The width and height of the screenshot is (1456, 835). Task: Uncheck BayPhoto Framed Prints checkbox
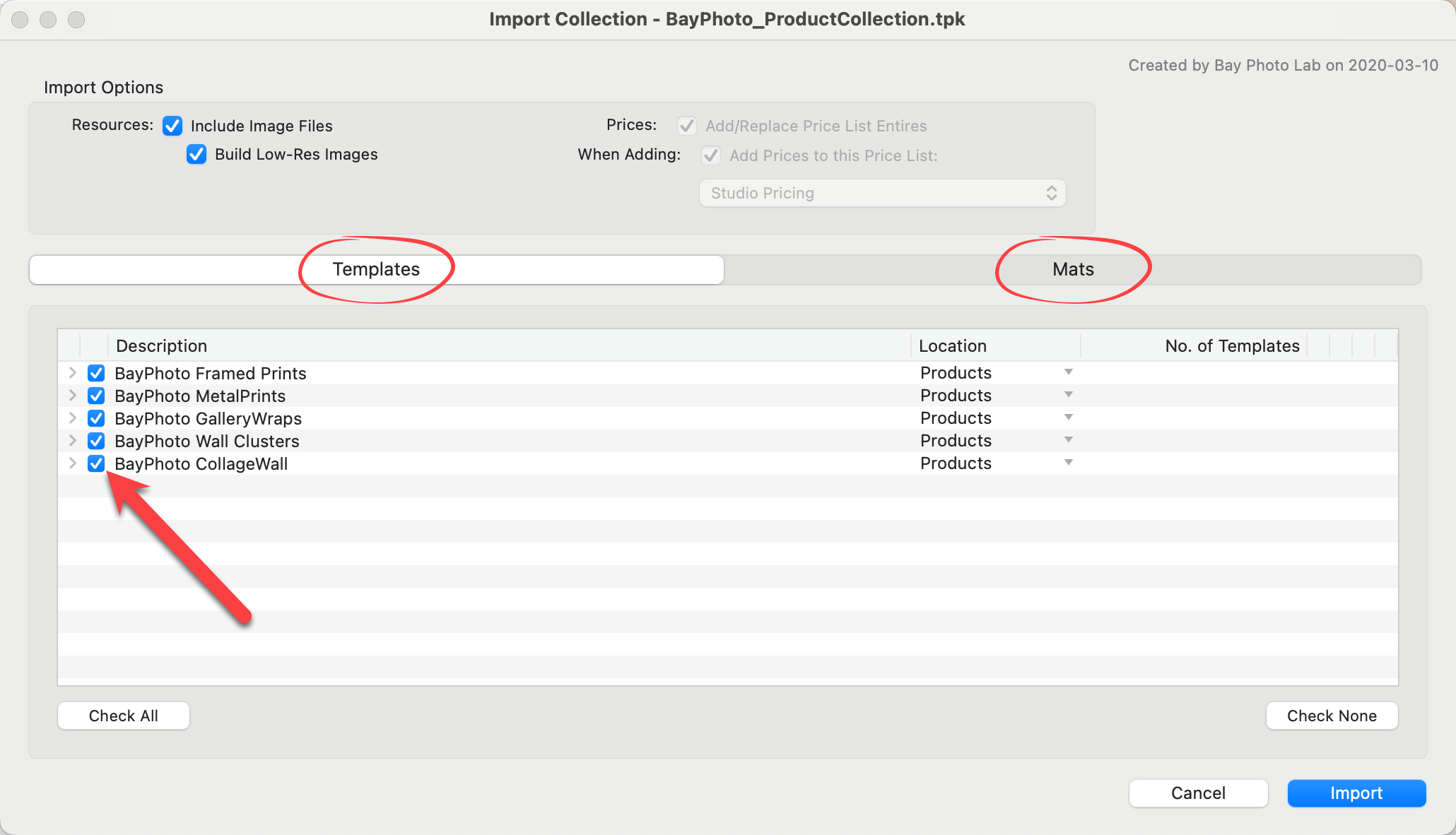coord(96,373)
